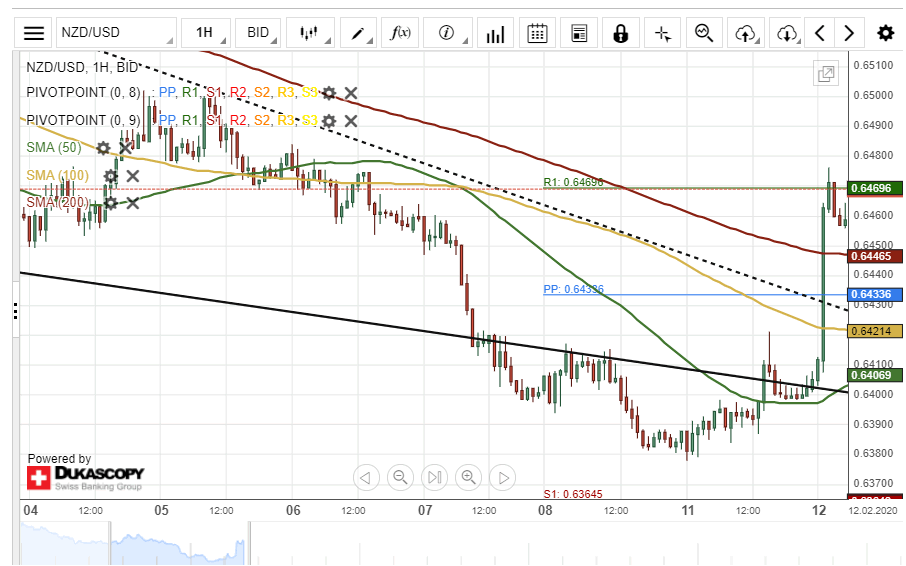Expand the 1H timeframe dropdown
The image size is (906, 566).
click(206, 33)
